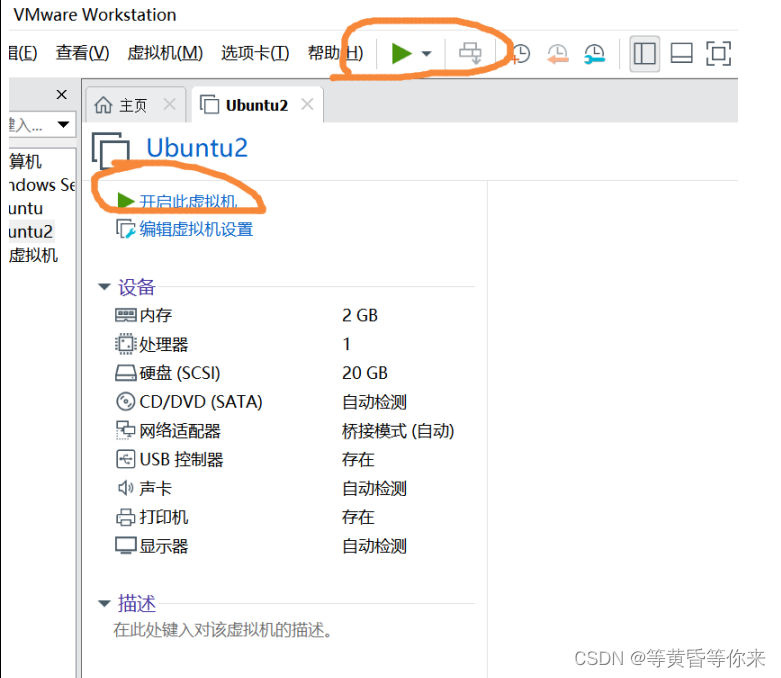
Task: Open the 帮助(H) menu
Action: (335, 52)
